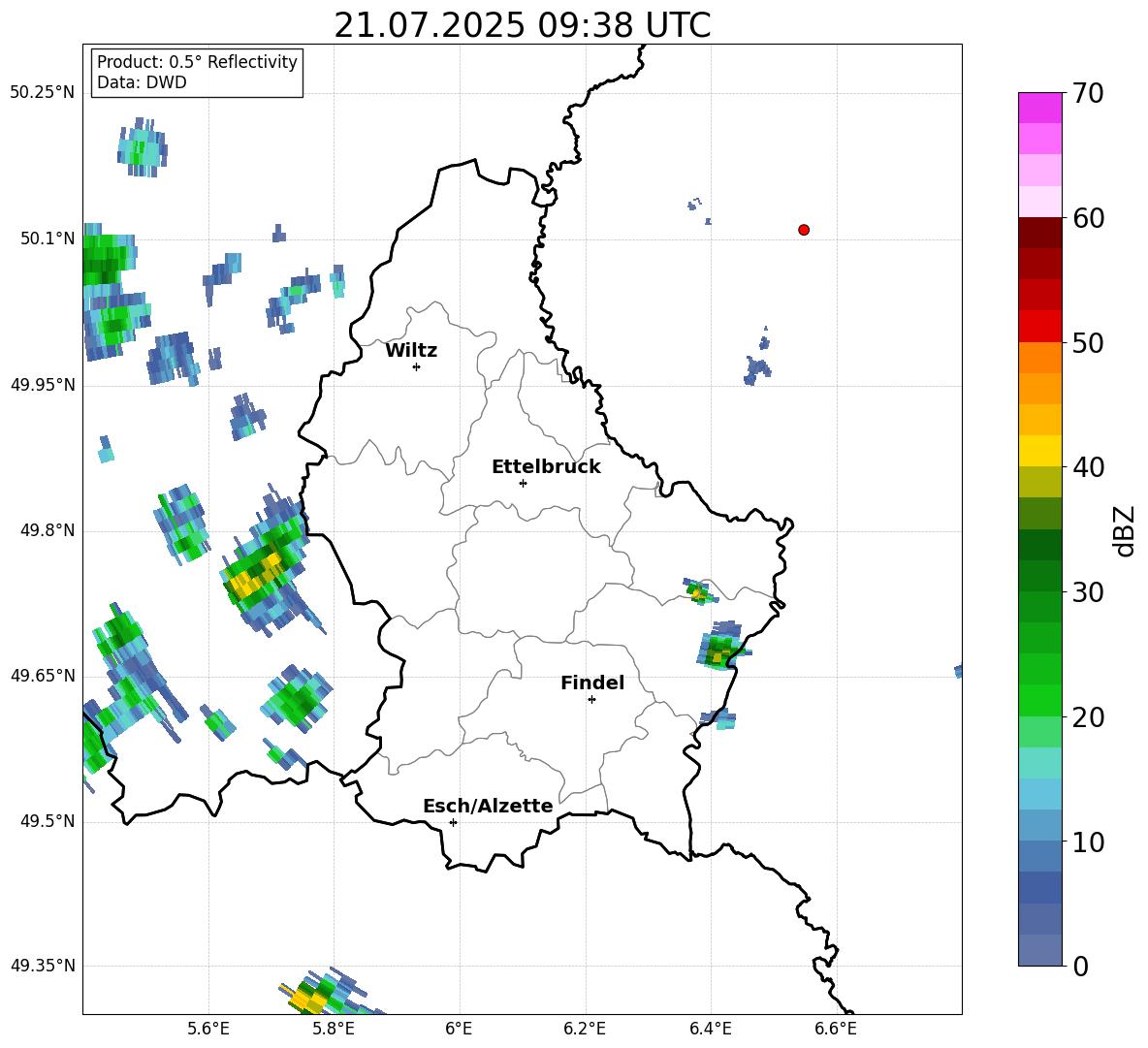
Task: Pick the bright red colorbar swatch above 50
Action: pyautogui.click(x=1039, y=327)
